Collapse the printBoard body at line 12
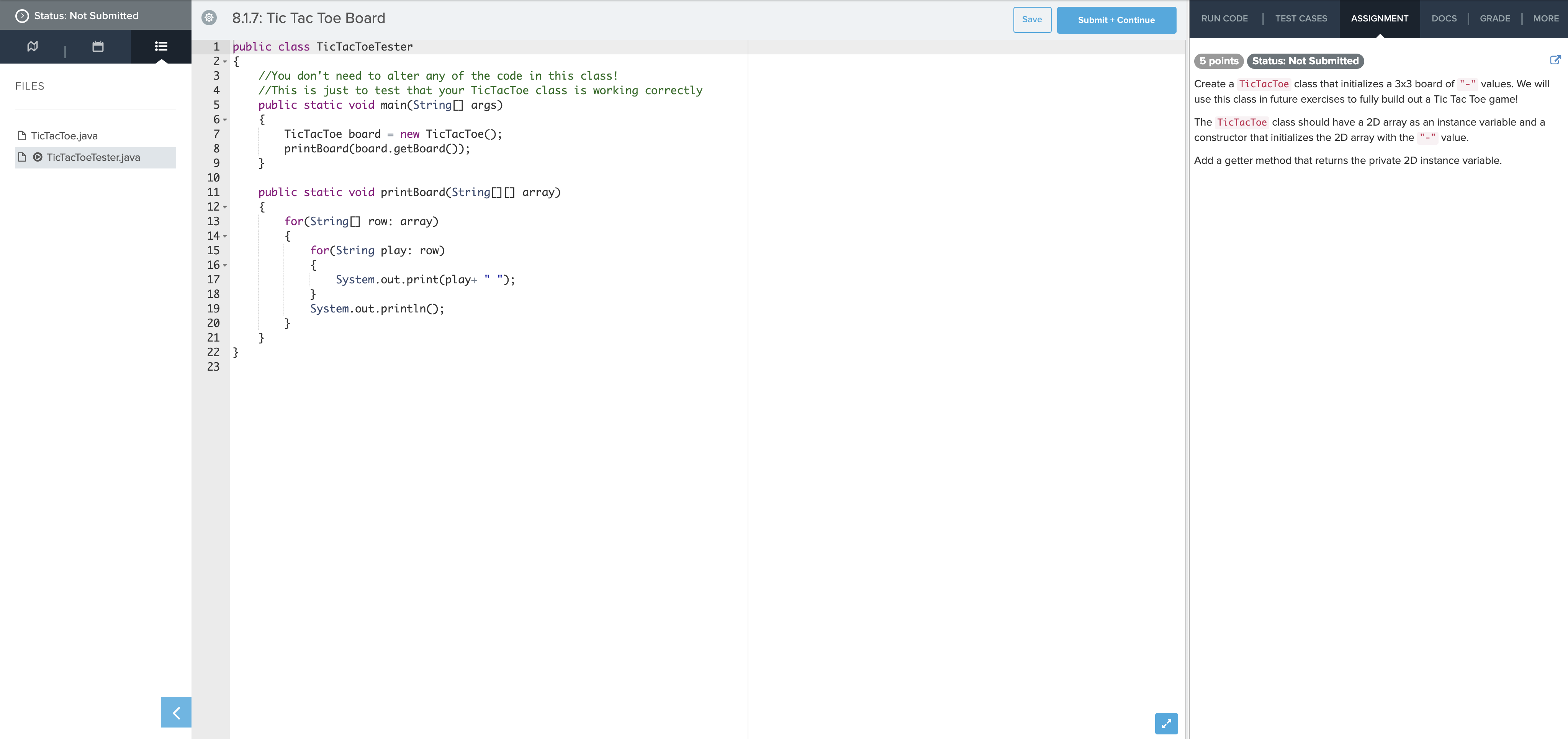 (x=224, y=207)
